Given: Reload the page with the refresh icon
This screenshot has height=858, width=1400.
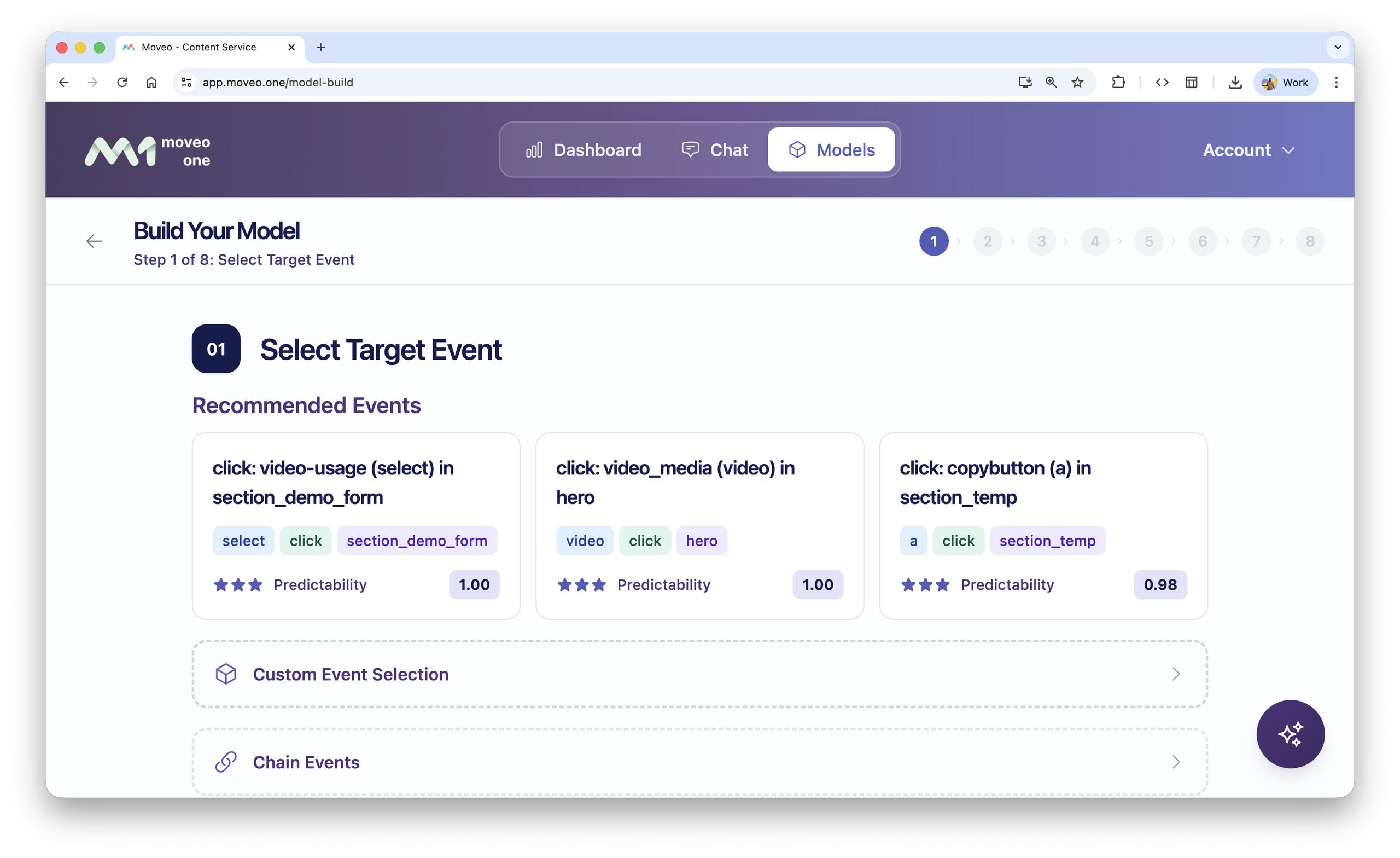Looking at the screenshot, I should 122,83.
